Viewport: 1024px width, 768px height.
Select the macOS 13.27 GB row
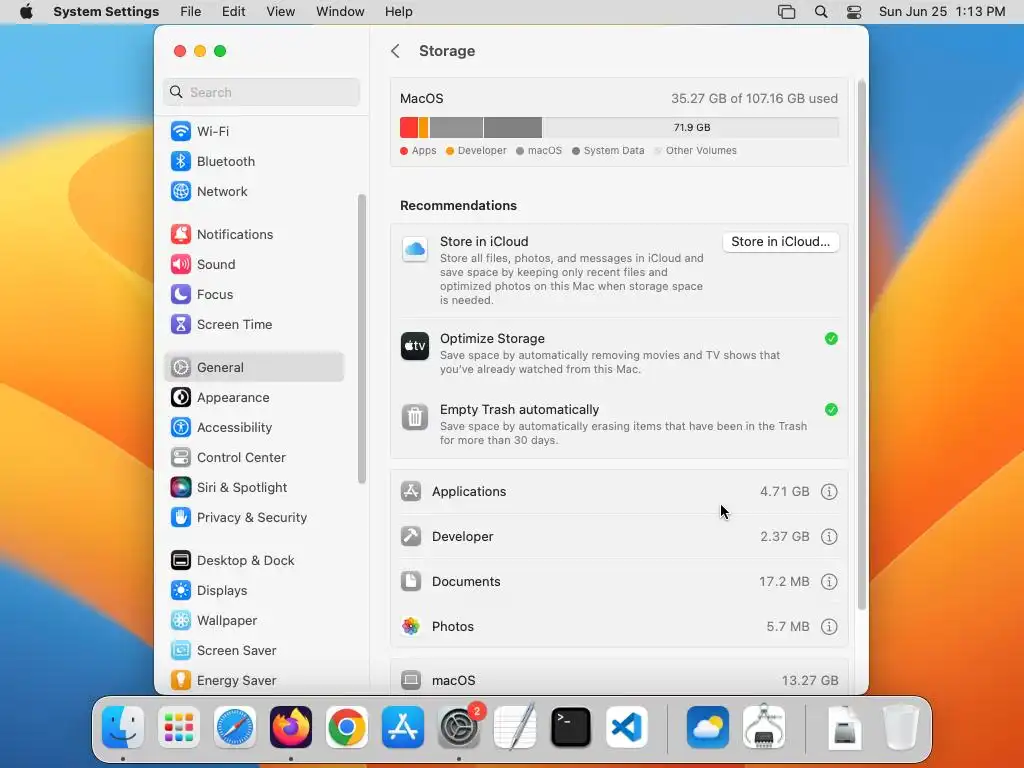coord(619,680)
